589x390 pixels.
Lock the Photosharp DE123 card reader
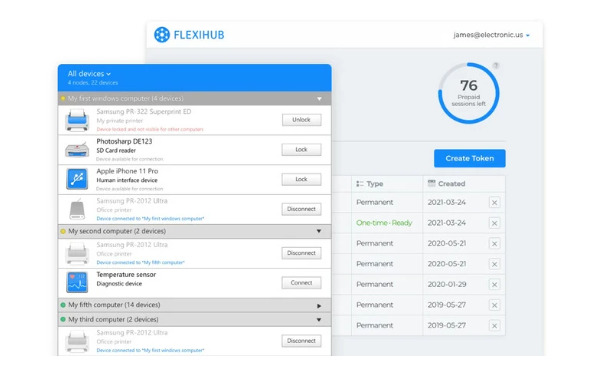(x=302, y=150)
